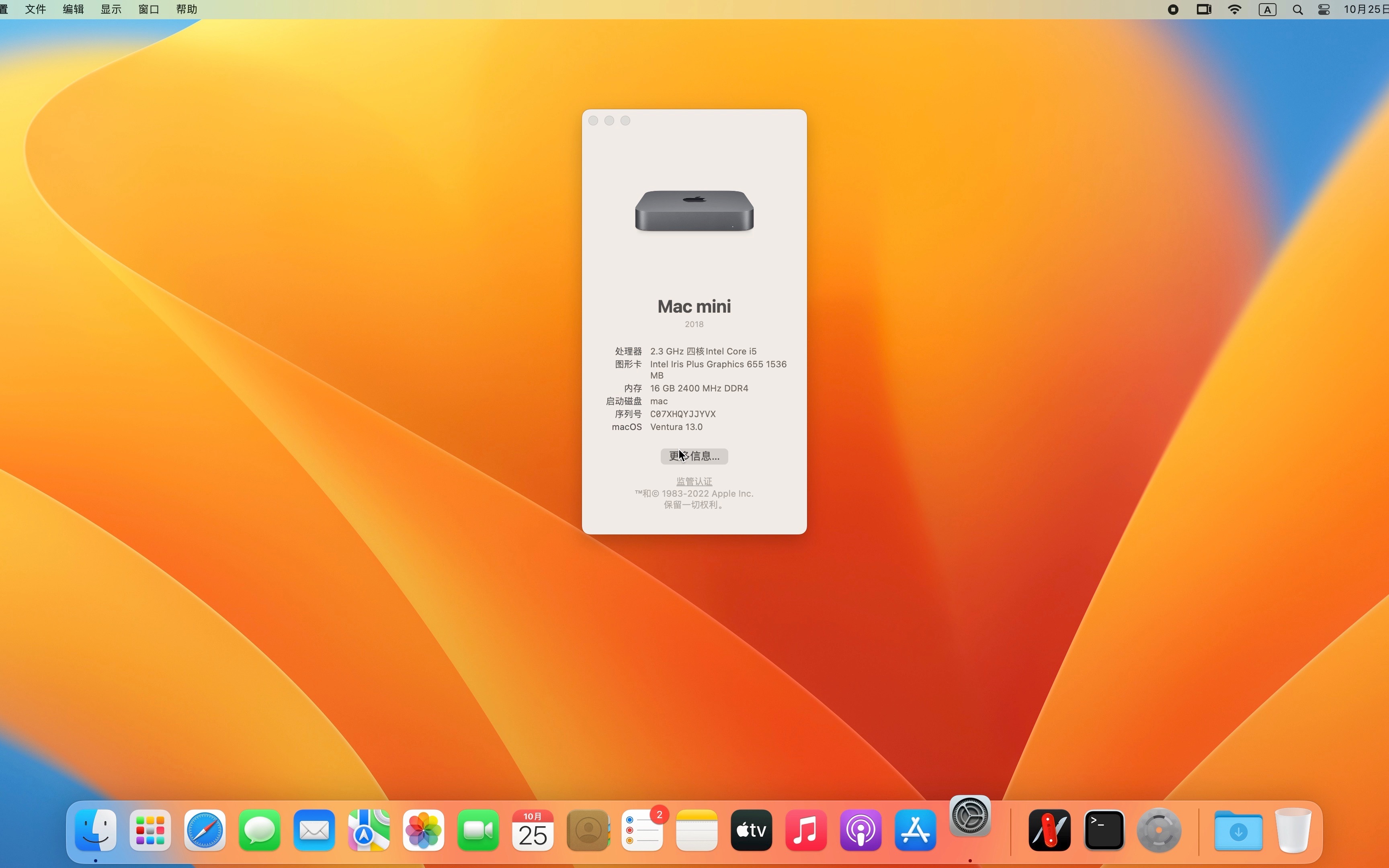Image resolution: width=1389 pixels, height=868 pixels.
Task: Open Safari from the Dock
Action: pyautogui.click(x=204, y=830)
